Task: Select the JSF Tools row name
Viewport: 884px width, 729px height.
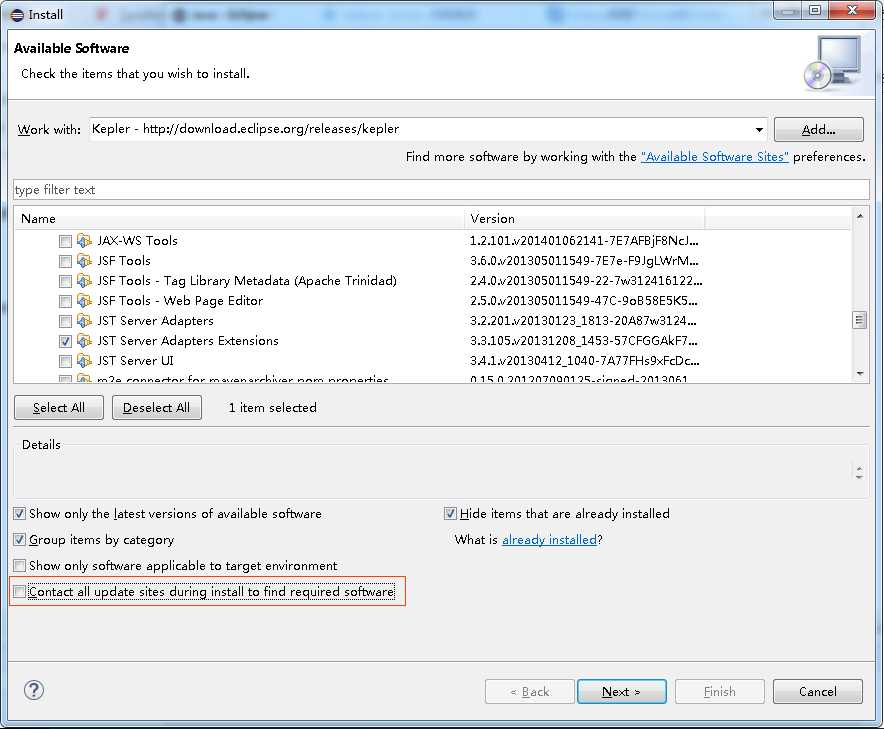Action: (x=124, y=261)
